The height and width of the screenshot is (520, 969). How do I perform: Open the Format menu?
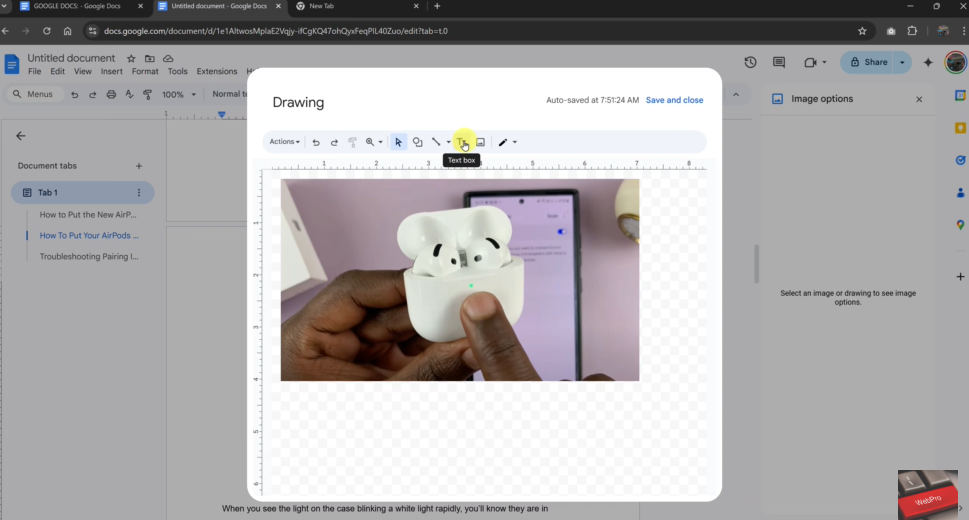(145, 72)
